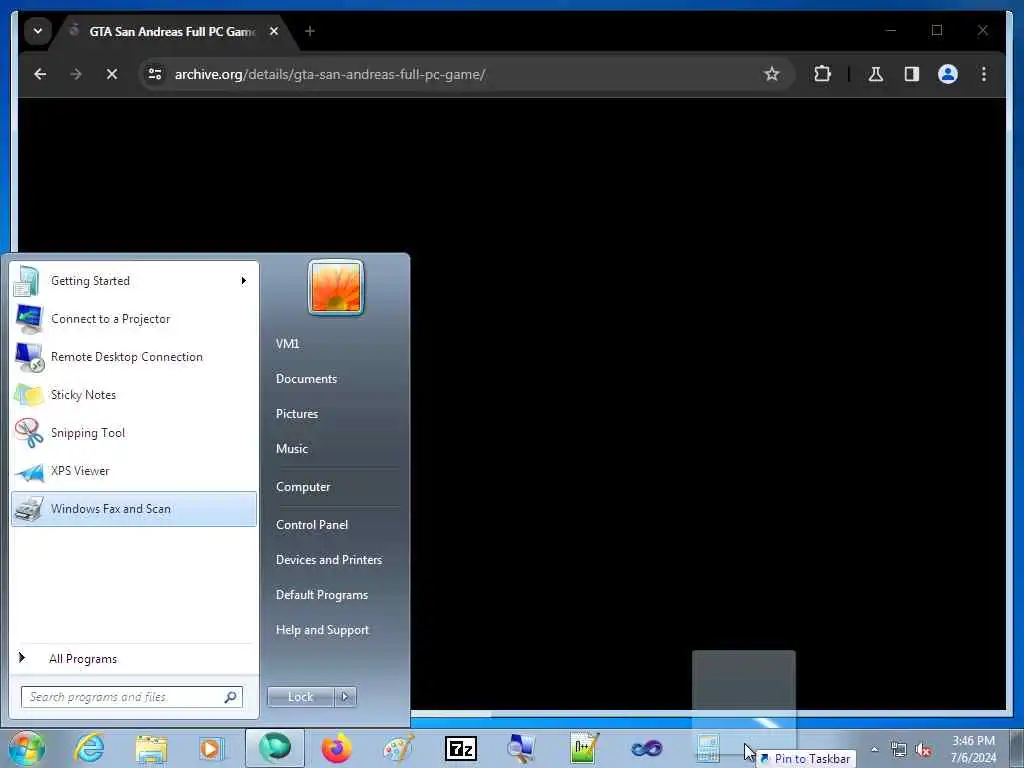Image resolution: width=1024 pixels, height=768 pixels.
Task: Open Paint from the taskbar
Action: pos(398,748)
